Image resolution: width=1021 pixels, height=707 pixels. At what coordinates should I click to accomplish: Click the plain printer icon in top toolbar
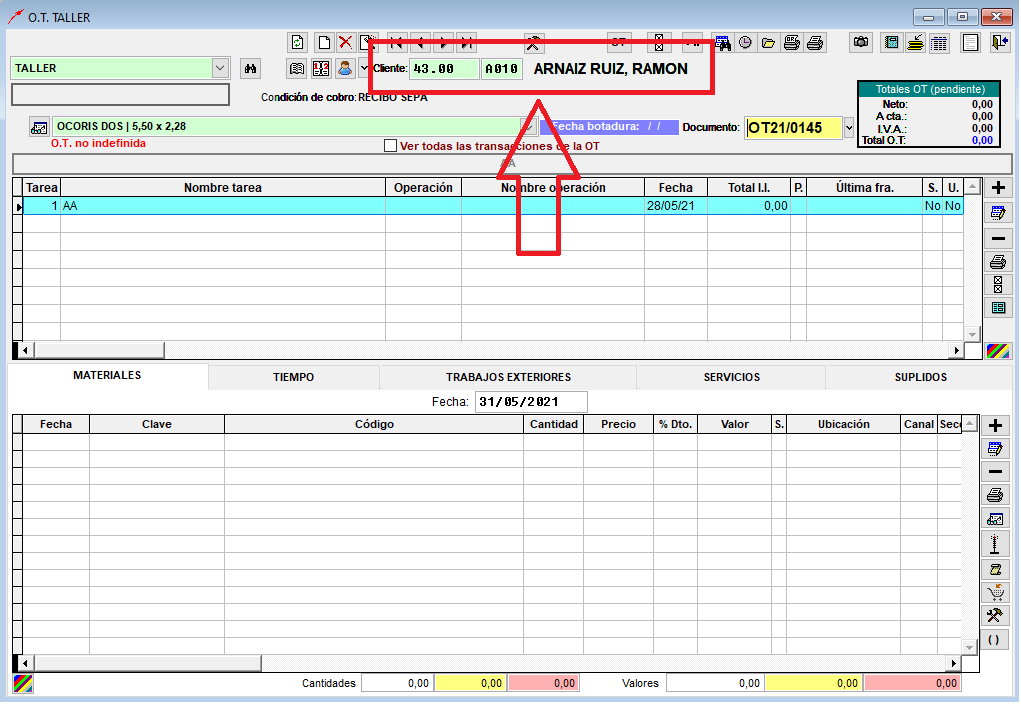tap(815, 43)
